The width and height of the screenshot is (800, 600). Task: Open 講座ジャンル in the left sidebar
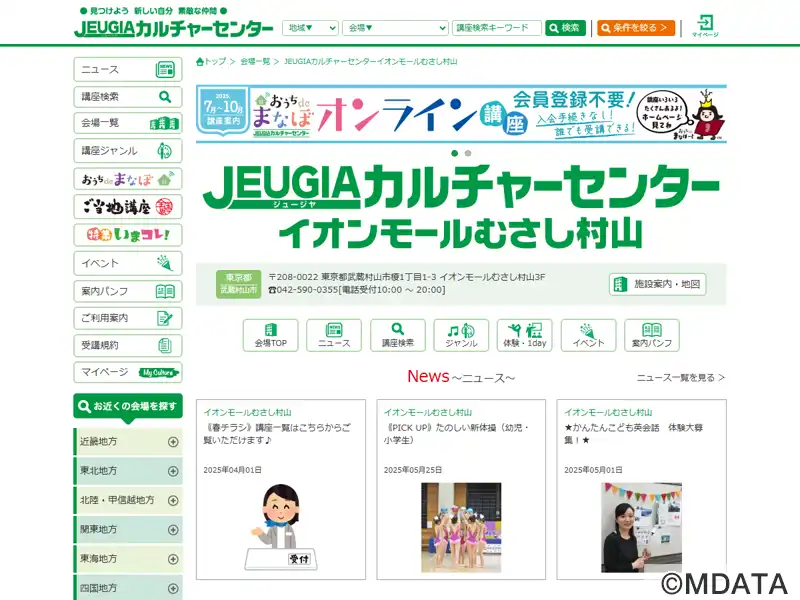tap(128, 151)
